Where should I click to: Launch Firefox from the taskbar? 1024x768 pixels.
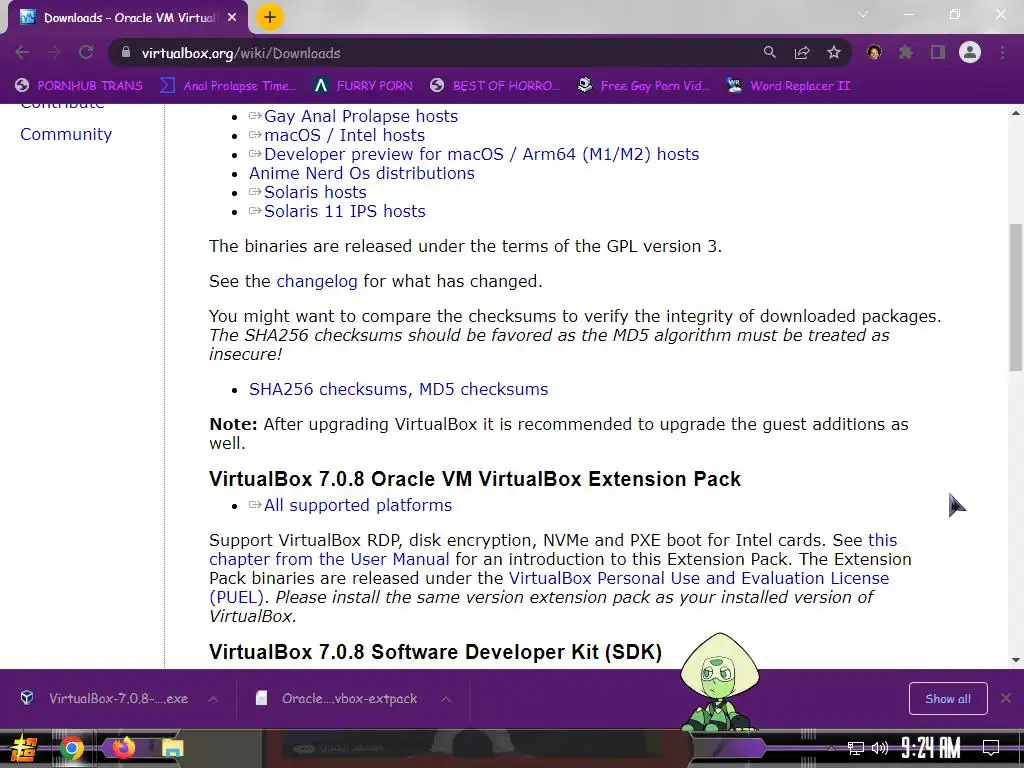tap(123, 748)
